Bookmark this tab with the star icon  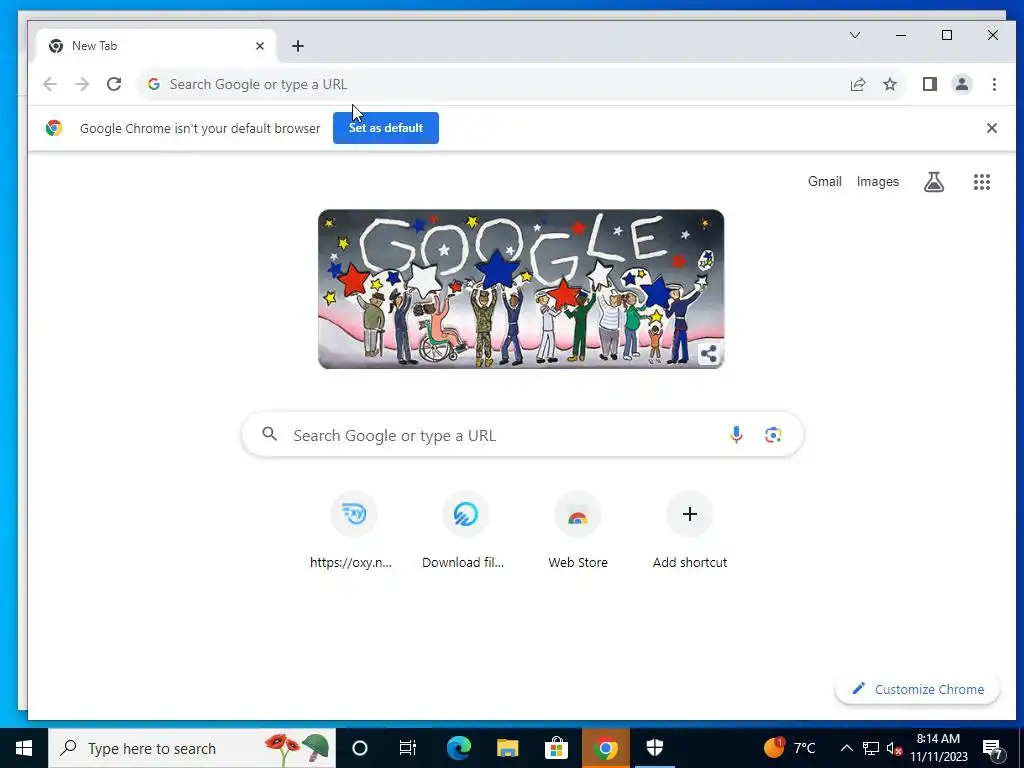point(890,84)
